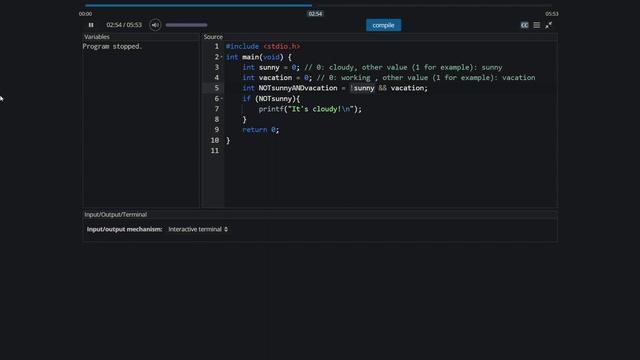
Task: Seek on the video progress bar
Action: pyautogui.click(x=318, y=5)
